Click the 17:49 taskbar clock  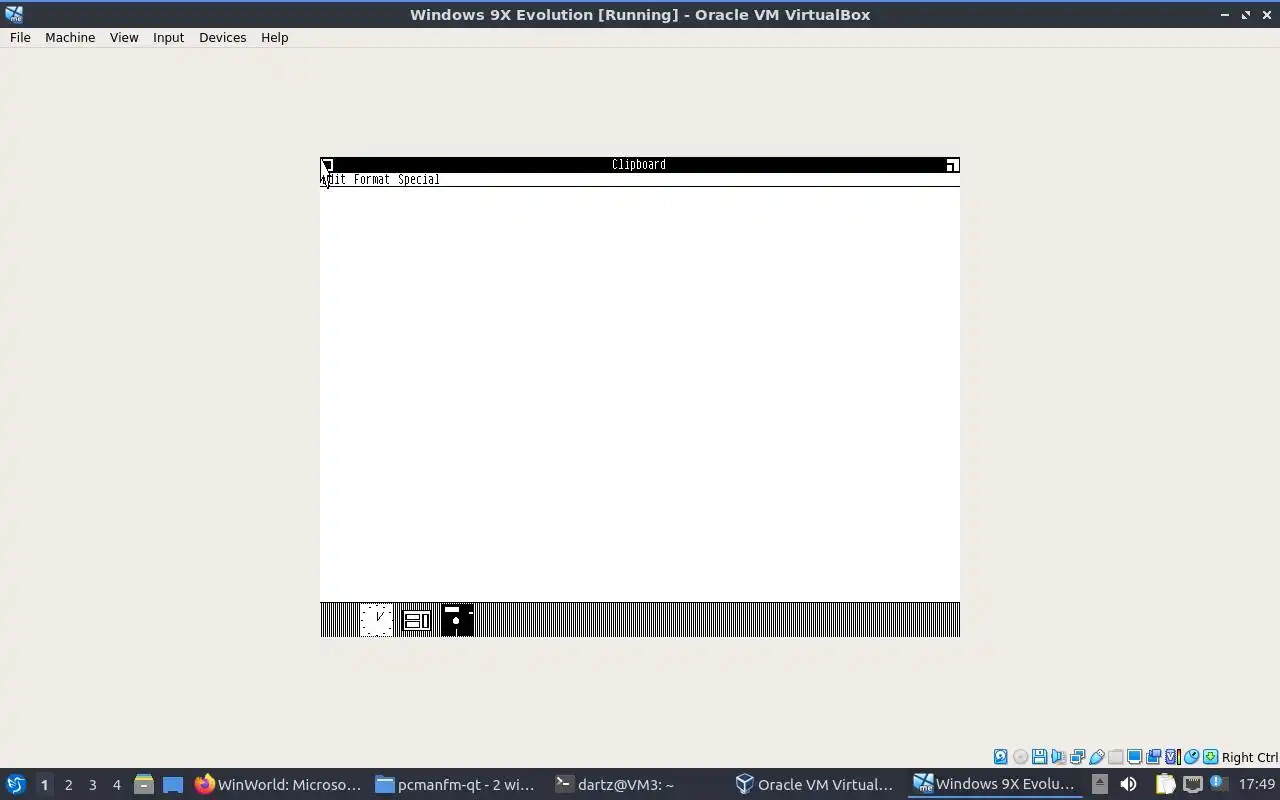pos(1257,784)
